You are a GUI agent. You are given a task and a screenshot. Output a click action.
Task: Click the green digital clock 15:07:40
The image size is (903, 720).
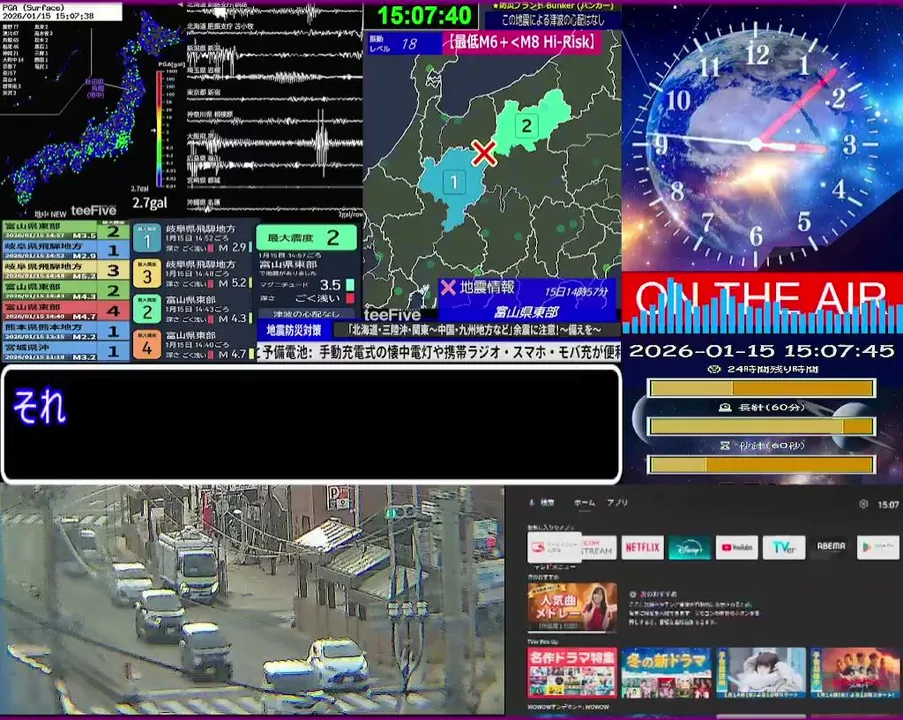(x=424, y=16)
